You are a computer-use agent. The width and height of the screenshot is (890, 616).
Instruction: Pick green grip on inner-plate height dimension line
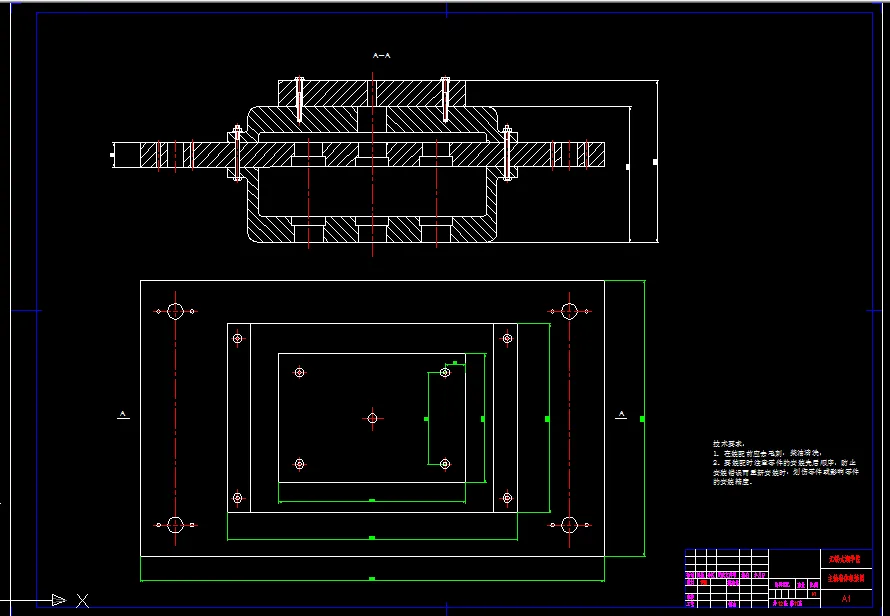(x=483, y=419)
